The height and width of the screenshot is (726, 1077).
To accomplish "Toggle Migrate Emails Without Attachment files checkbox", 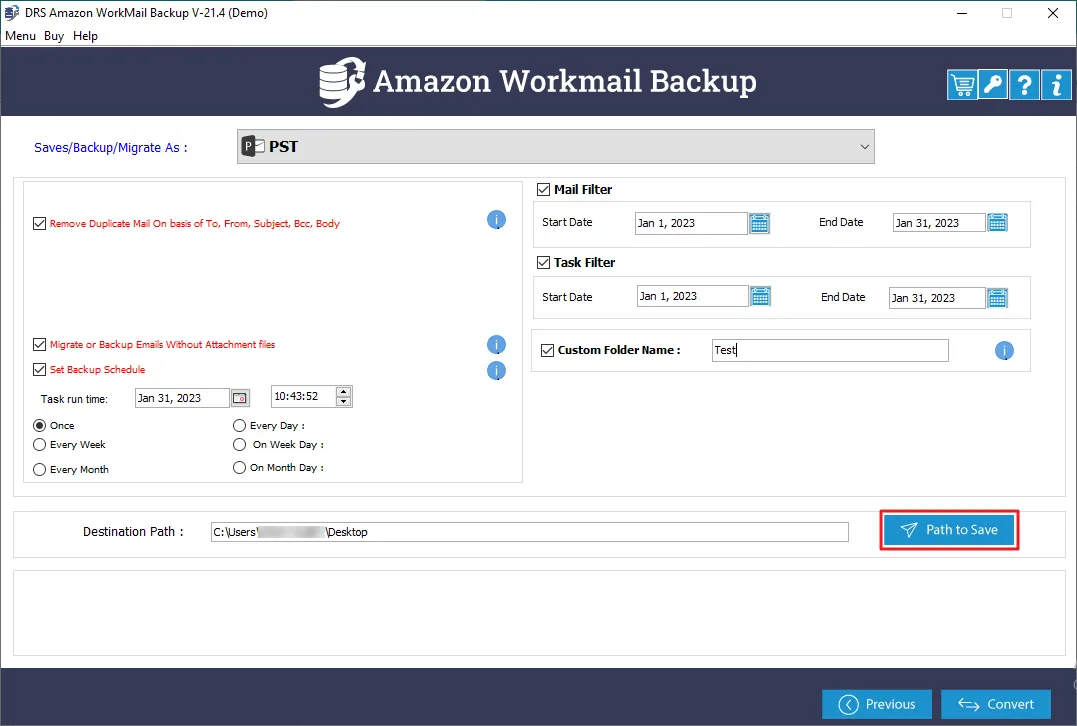I will click(x=39, y=345).
